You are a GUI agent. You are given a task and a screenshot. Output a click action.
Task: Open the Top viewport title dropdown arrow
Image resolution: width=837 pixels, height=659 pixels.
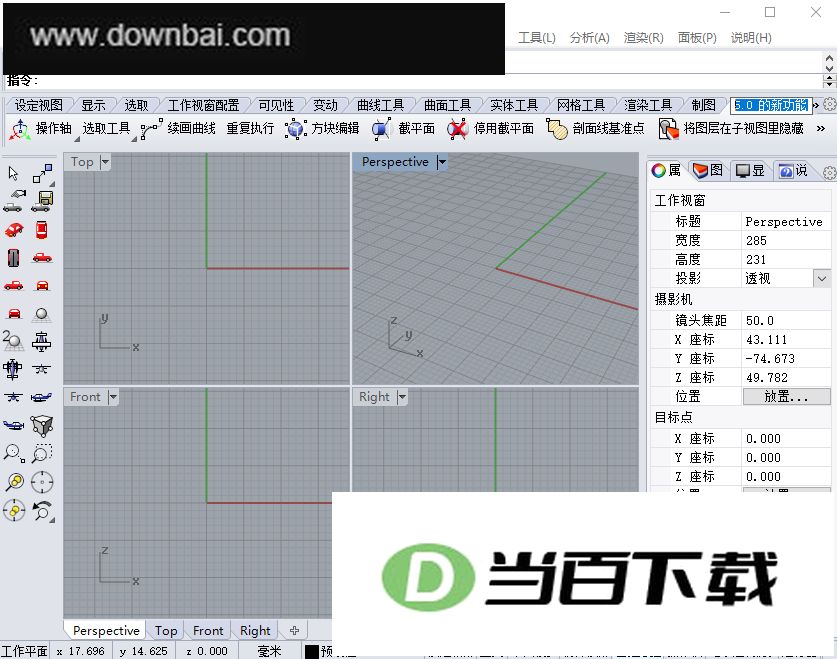pyautogui.click(x=105, y=162)
